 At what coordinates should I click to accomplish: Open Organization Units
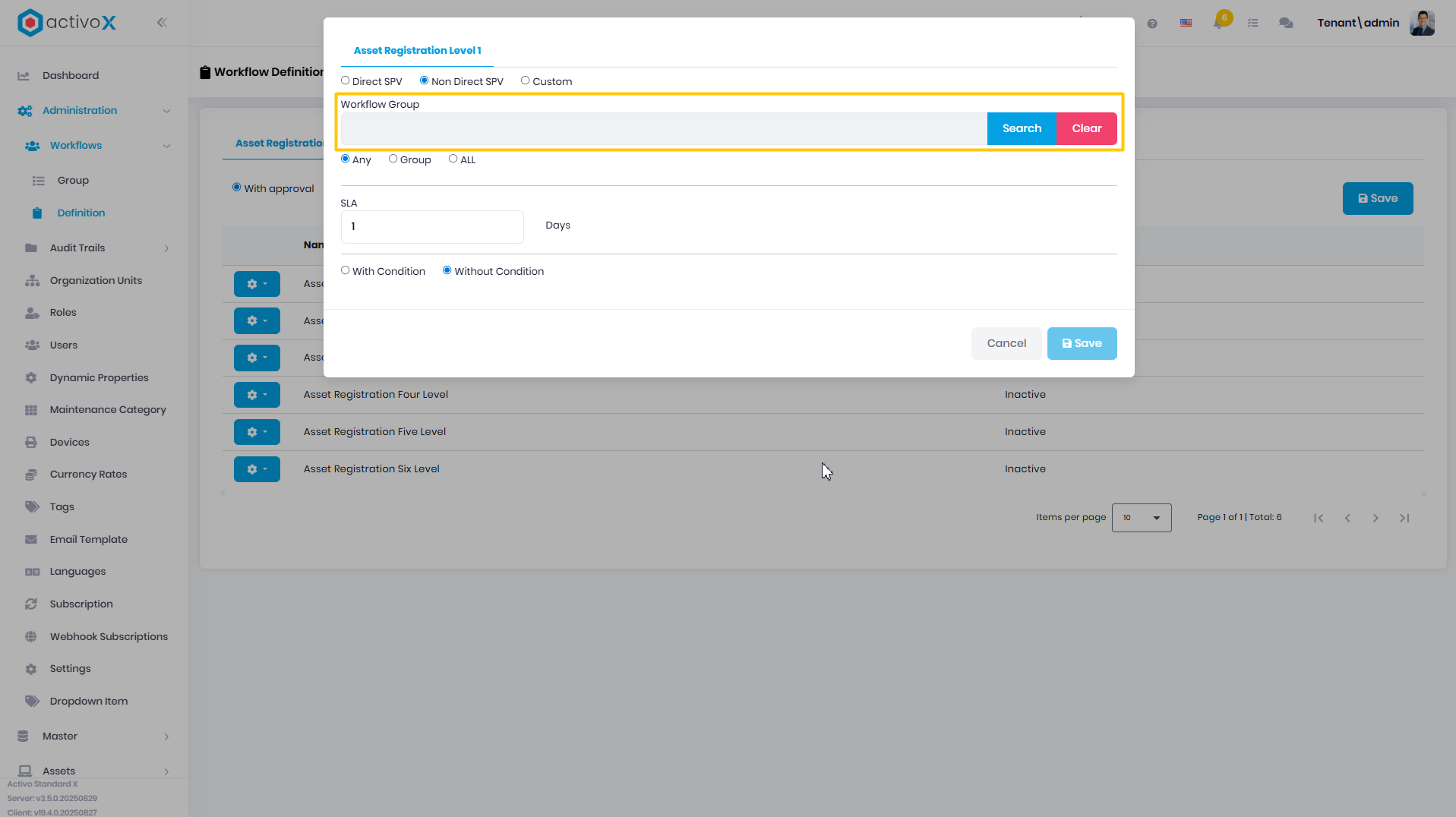click(x=96, y=280)
